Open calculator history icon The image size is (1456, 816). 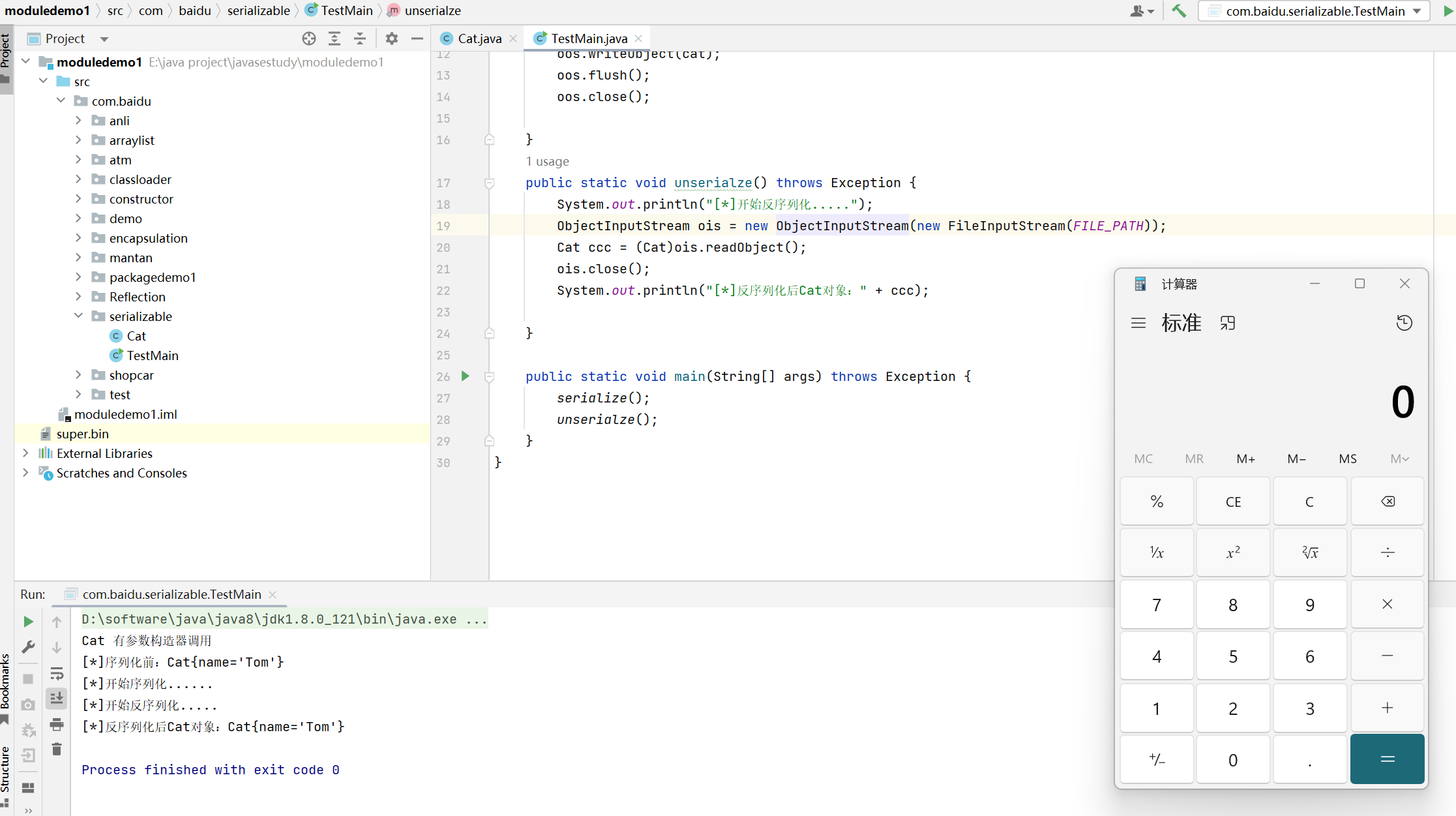pyautogui.click(x=1404, y=323)
